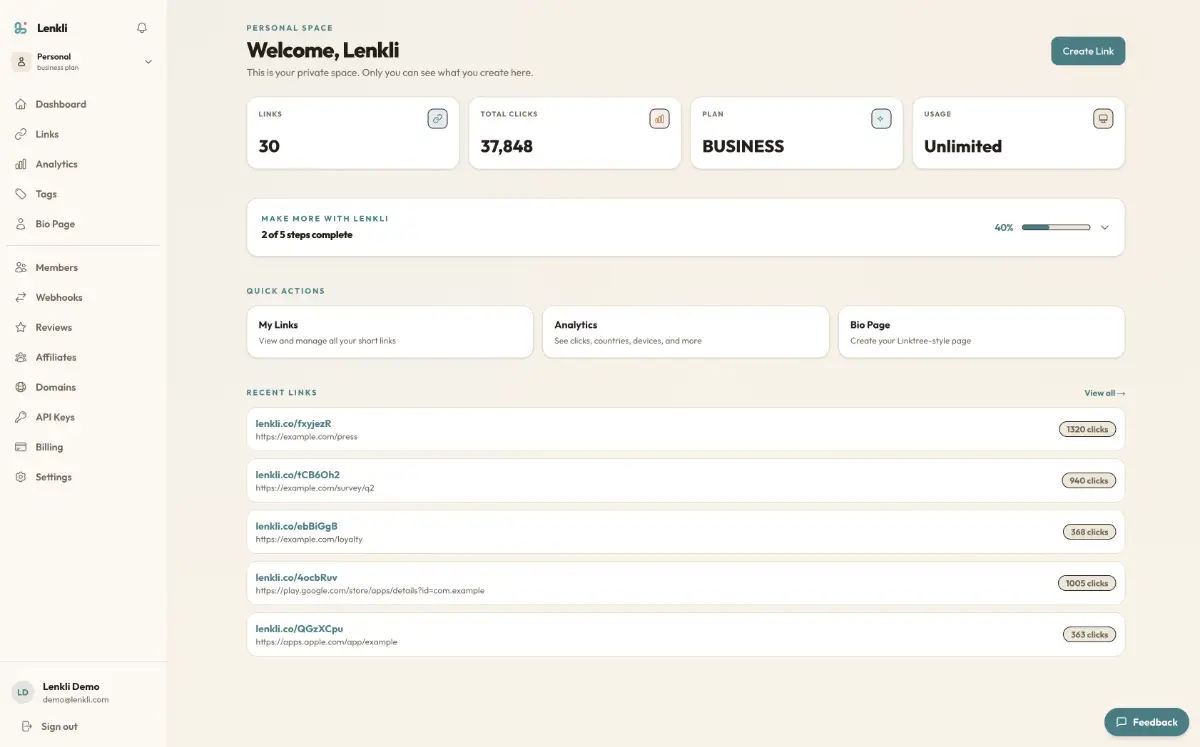Open short link lenkli.co/4ocbRuv
The width and height of the screenshot is (1200, 747).
(296, 577)
